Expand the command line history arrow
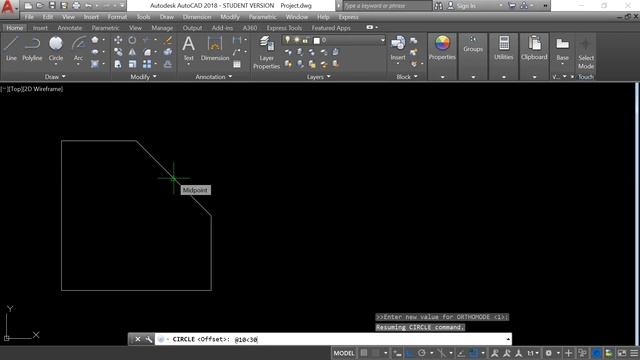Image resolution: width=640 pixels, height=360 pixels. tap(508, 339)
